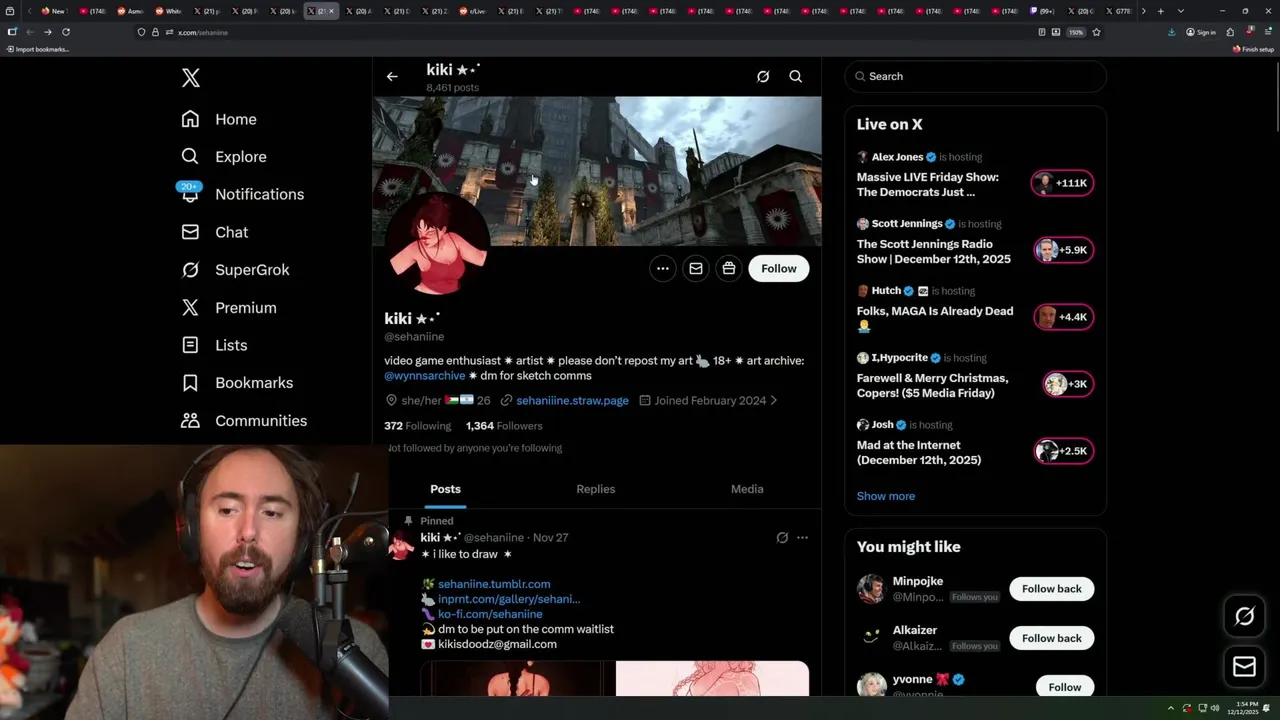
Task: Open the @wynnsarchive mention link
Action: click(x=425, y=376)
